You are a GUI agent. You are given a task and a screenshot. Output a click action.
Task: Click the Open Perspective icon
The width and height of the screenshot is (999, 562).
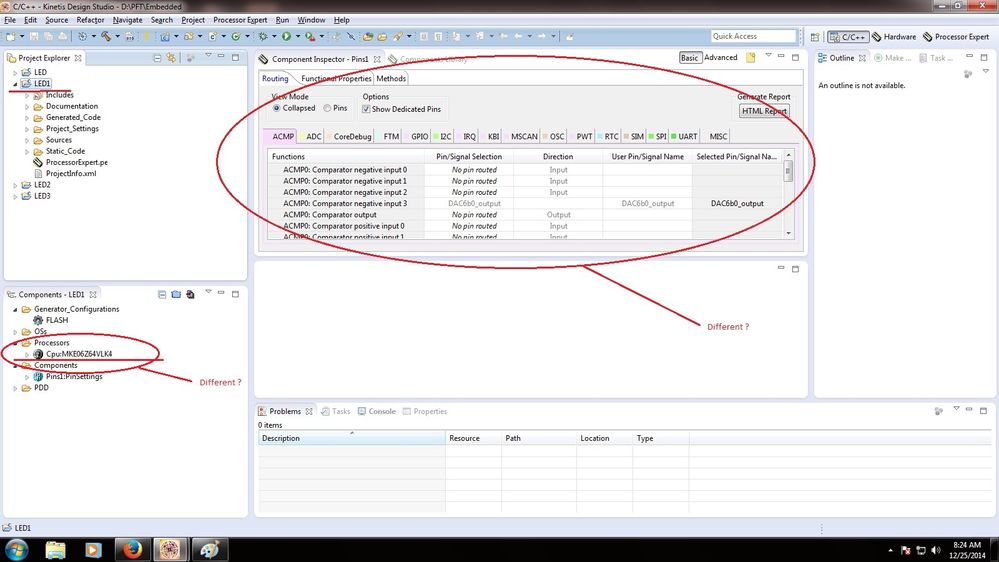[x=815, y=37]
